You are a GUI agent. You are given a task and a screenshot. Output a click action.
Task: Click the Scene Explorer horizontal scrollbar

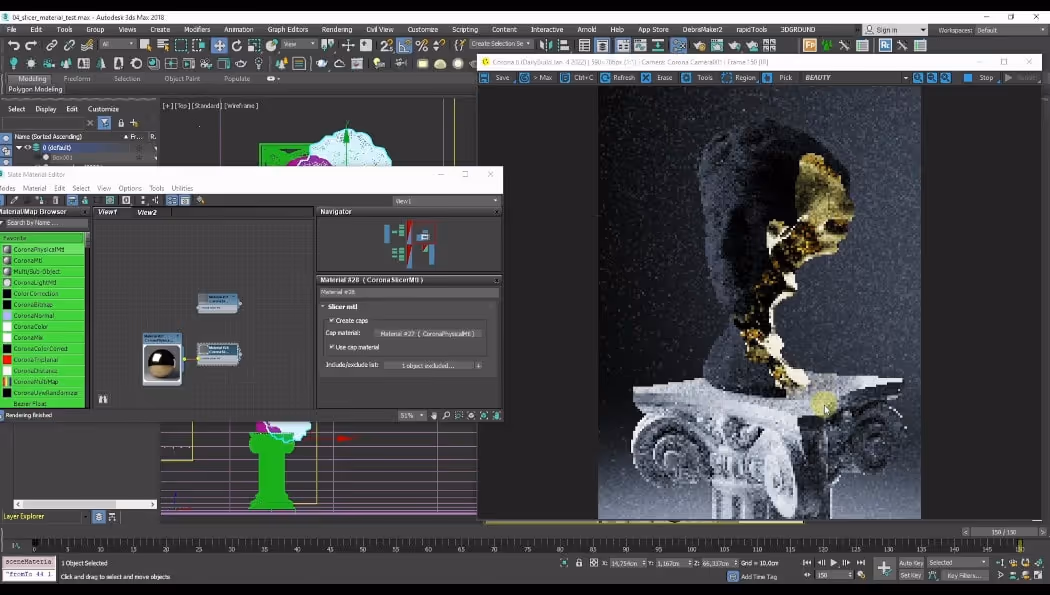tap(85, 504)
